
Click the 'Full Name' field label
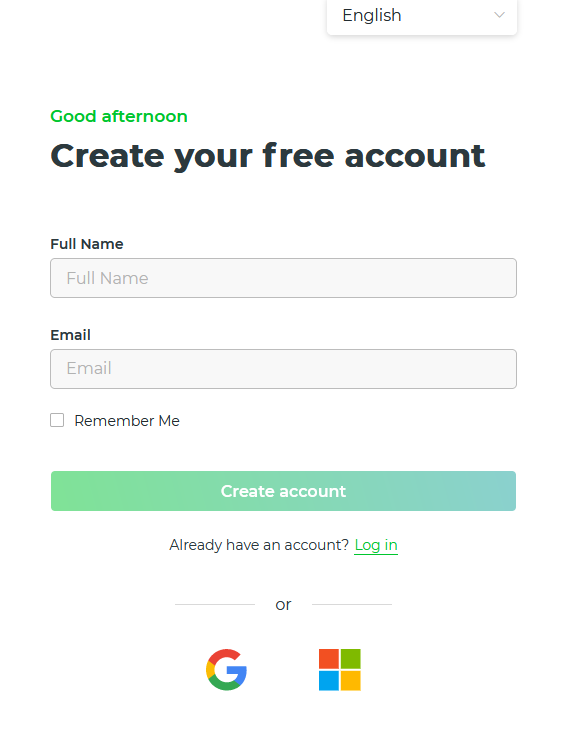tap(87, 244)
